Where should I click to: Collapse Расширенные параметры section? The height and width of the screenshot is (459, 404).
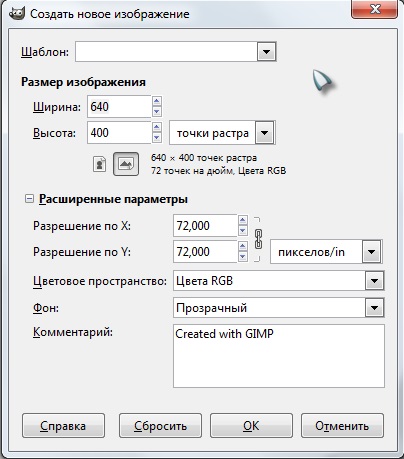pyautogui.click(x=29, y=199)
